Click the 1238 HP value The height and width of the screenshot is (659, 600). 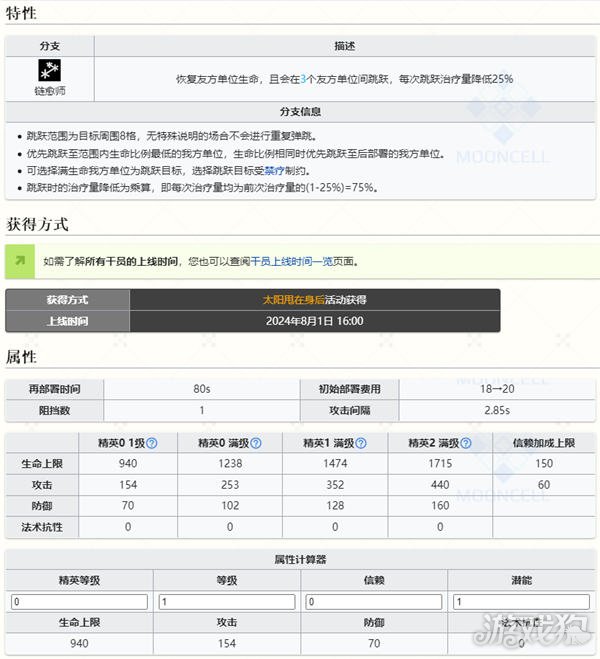[x=230, y=464]
